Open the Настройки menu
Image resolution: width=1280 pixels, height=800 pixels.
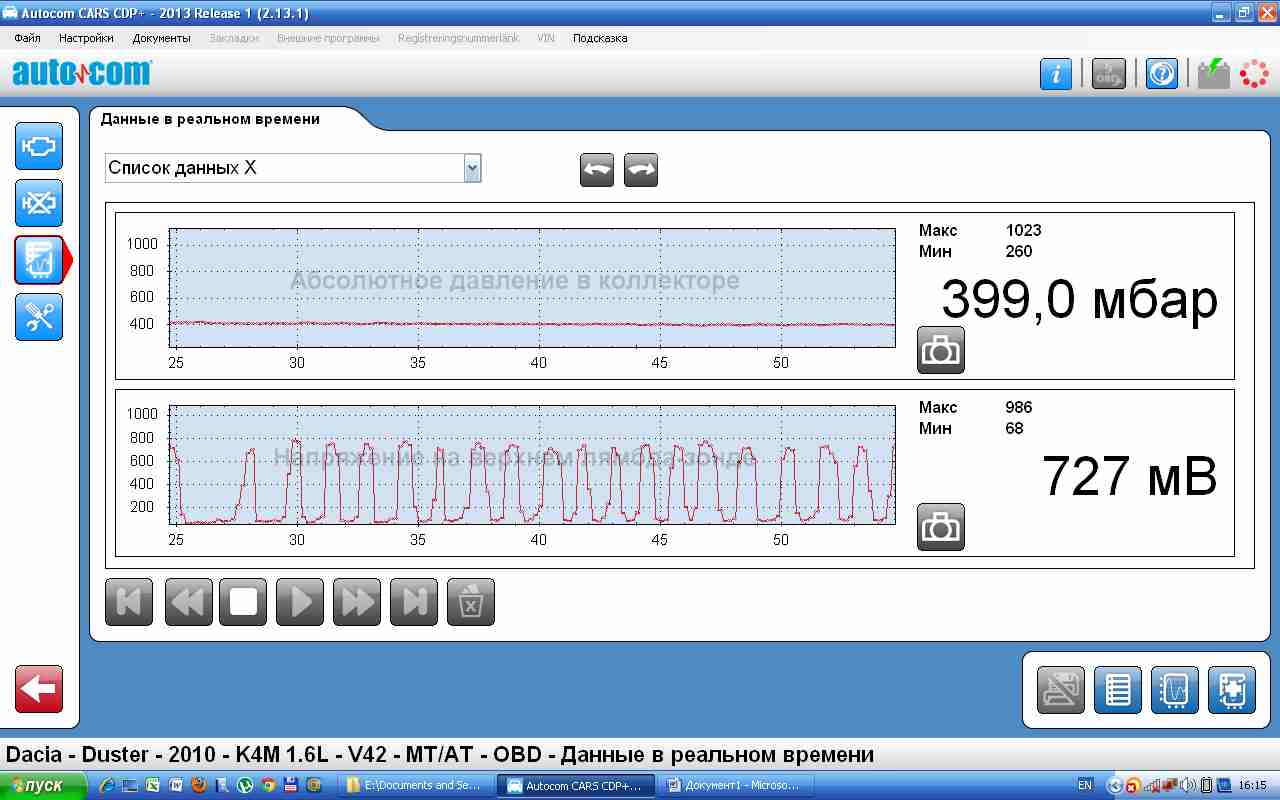(86, 38)
